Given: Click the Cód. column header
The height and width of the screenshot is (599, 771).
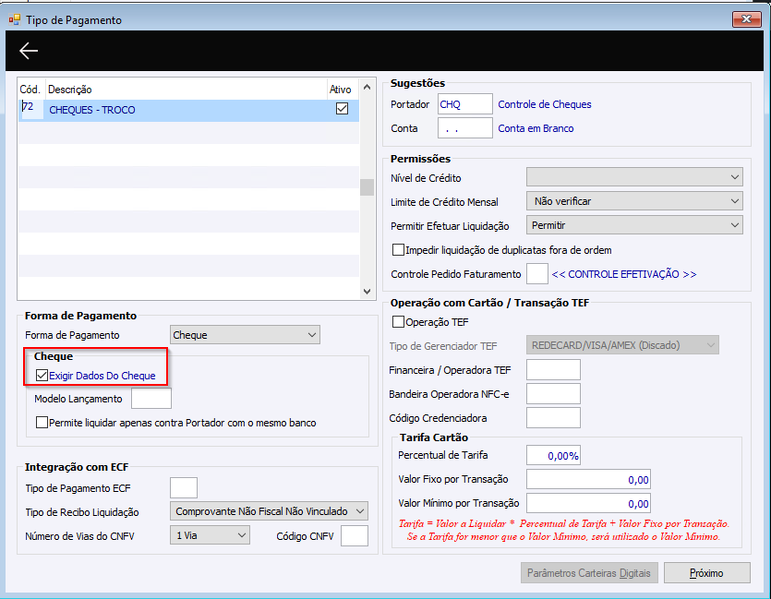Looking at the screenshot, I should pyautogui.click(x=30, y=90).
